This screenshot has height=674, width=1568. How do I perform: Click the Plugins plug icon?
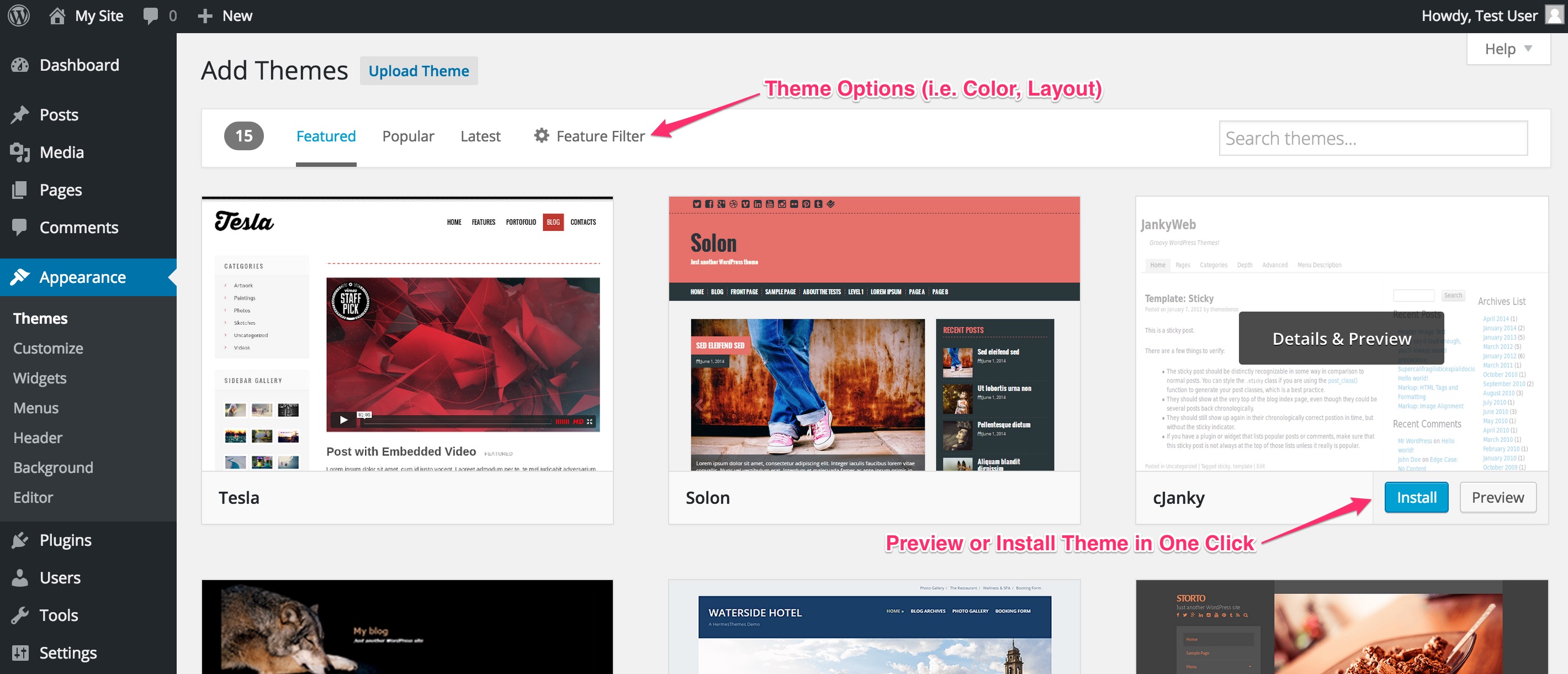point(20,540)
